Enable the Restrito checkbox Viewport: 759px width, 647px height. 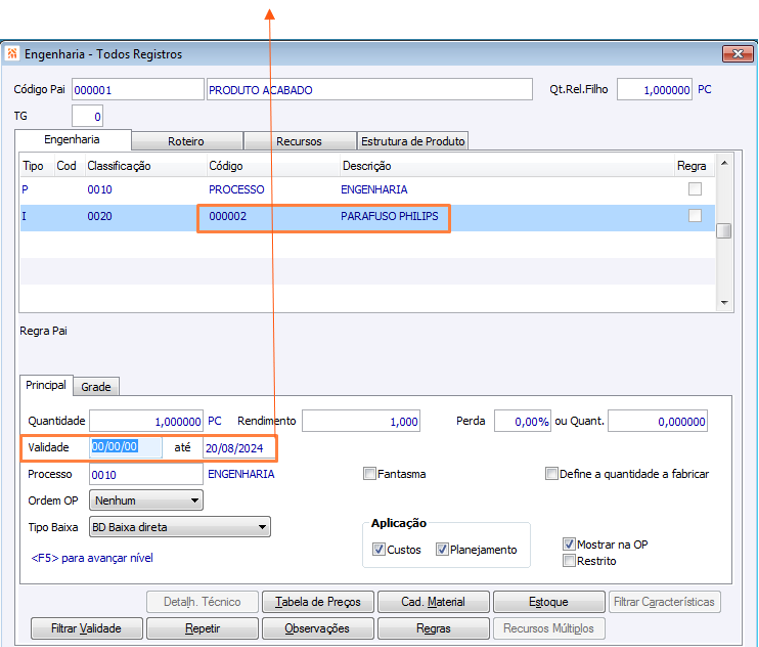coord(569,560)
